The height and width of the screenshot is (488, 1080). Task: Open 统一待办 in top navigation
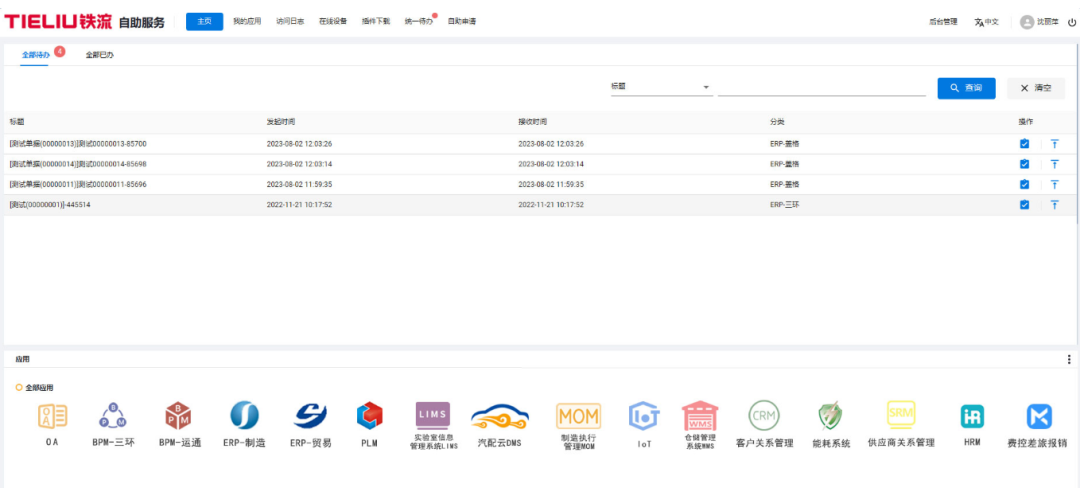419,21
